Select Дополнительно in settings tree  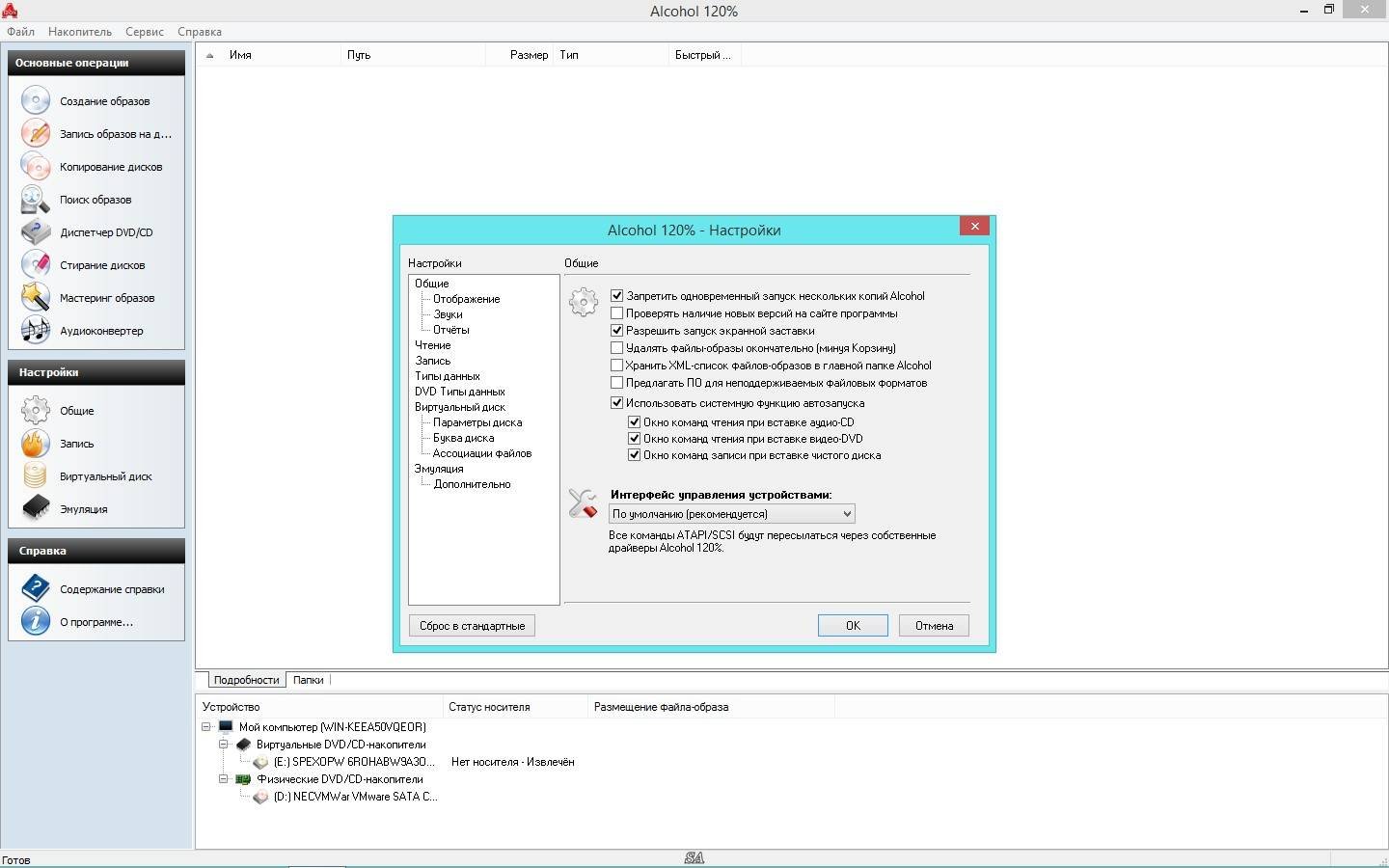point(472,484)
